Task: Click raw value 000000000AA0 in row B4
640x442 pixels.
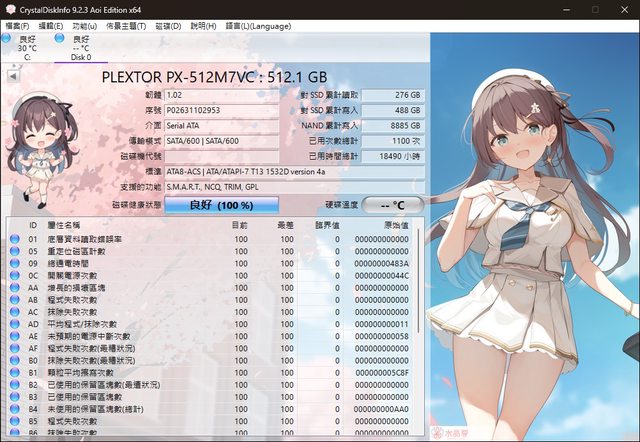Action: click(381, 409)
